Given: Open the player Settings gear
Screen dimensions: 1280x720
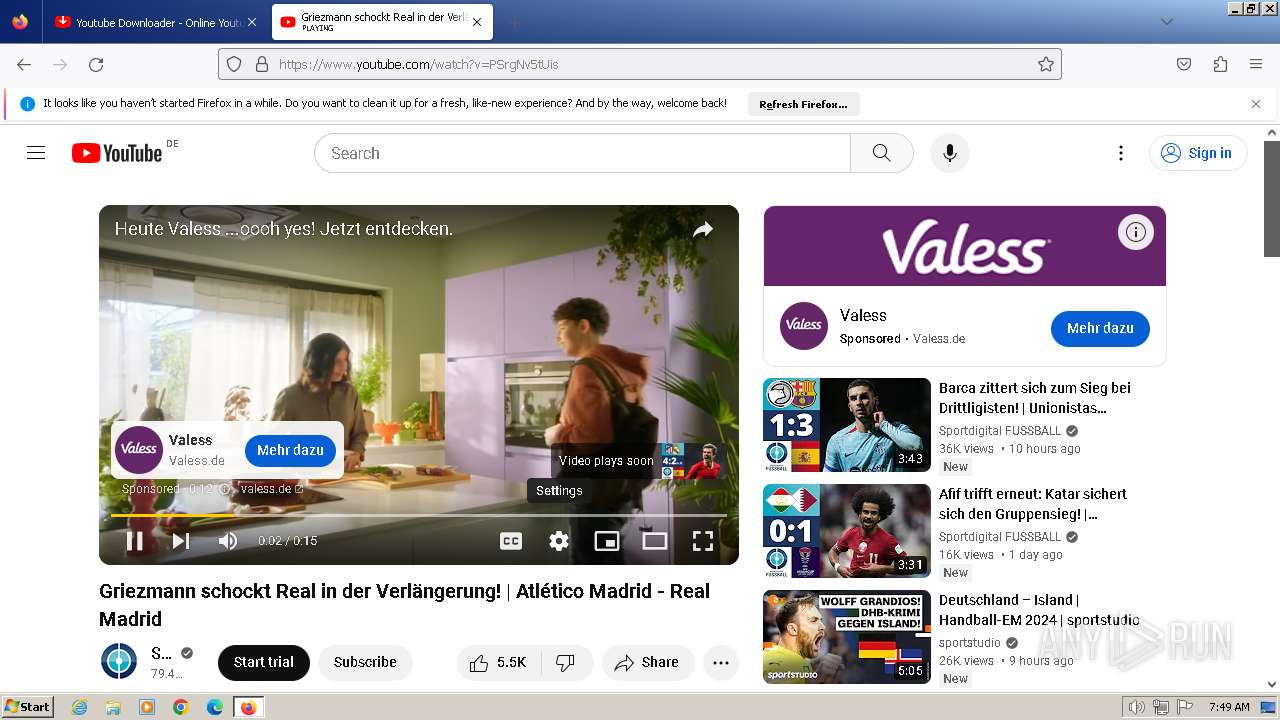Looking at the screenshot, I should tap(559, 541).
